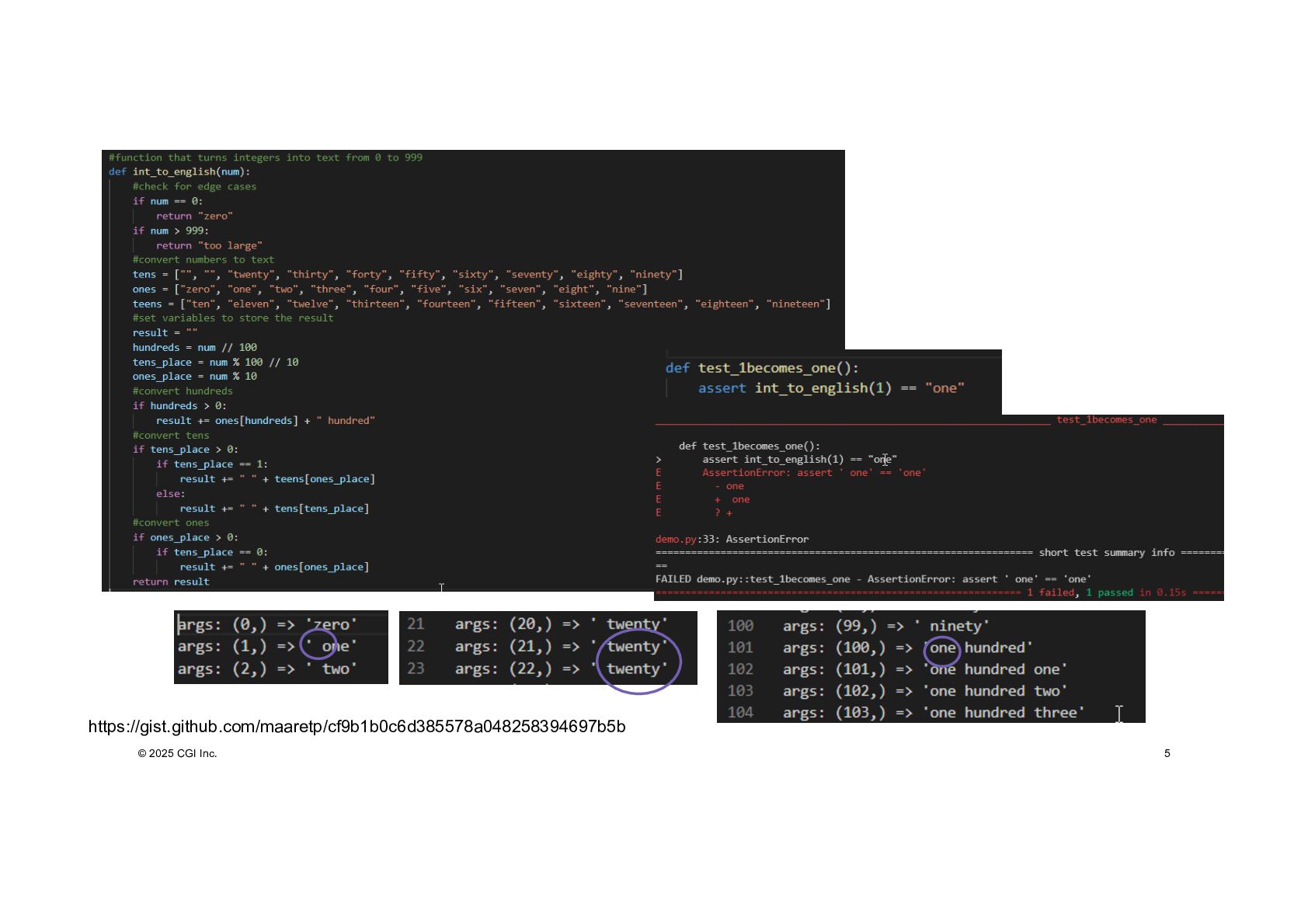
Task: Click the '1 failed, 1 passed in 0.15s' result
Action: [1106, 592]
